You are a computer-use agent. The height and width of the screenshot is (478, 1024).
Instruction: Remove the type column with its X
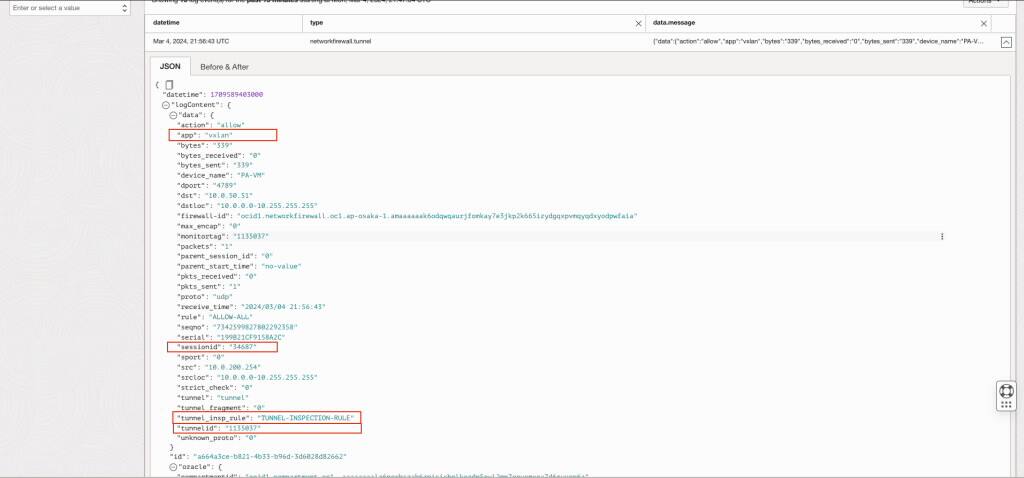point(638,23)
